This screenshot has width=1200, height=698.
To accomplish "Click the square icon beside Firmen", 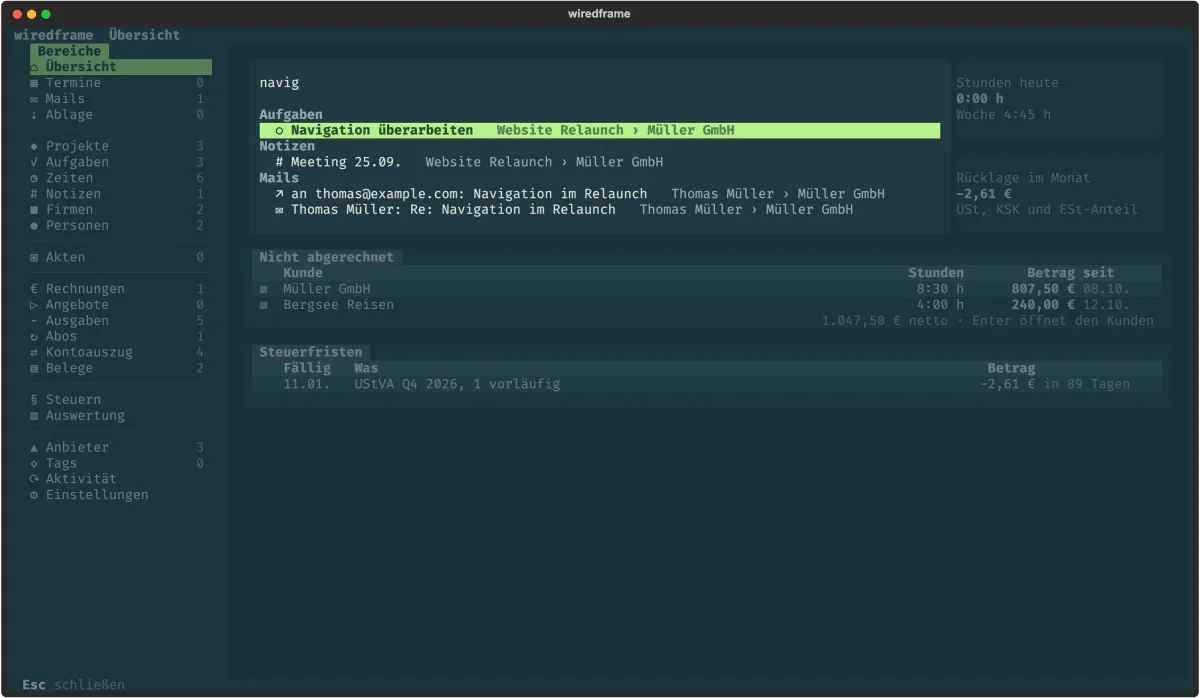I will [x=34, y=210].
